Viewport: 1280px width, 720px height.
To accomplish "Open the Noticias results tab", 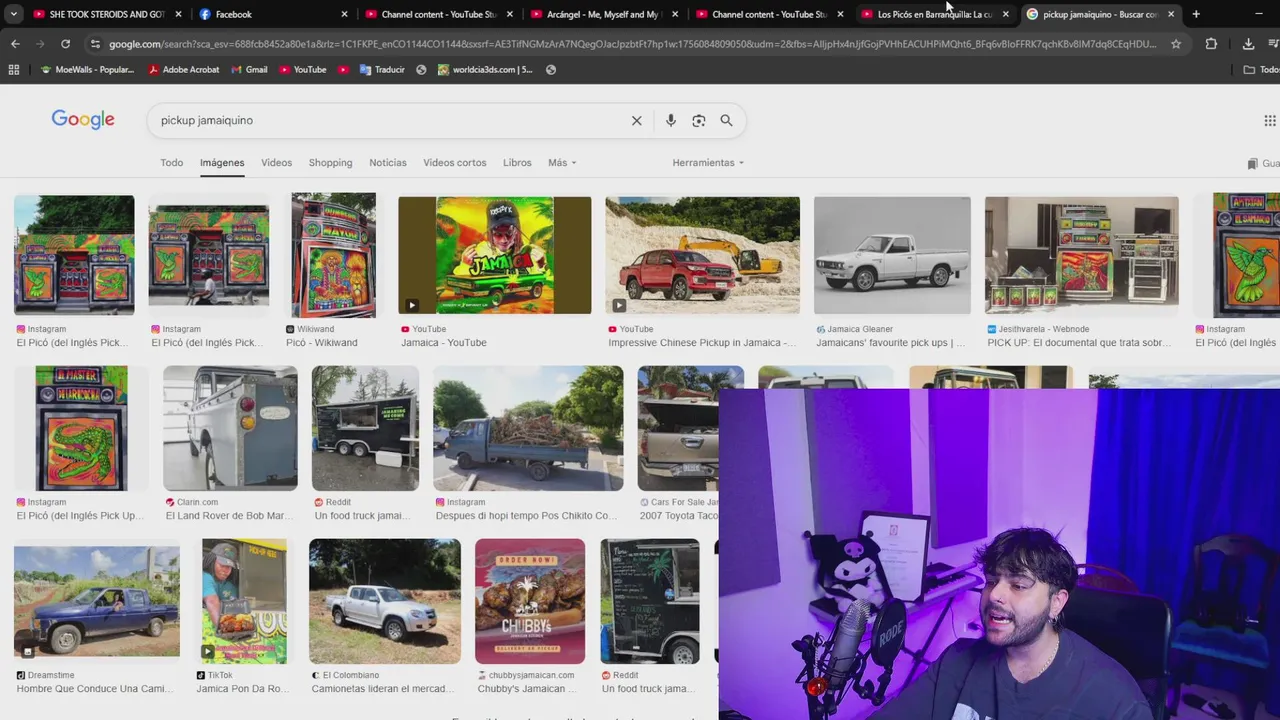I will click(x=388, y=163).
